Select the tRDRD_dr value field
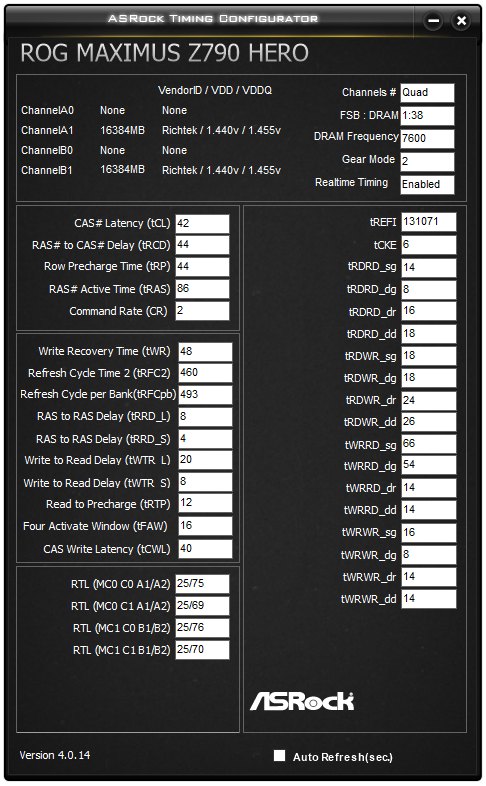The height and width of the screenshot is (786, 486). [x=429, y=311]
